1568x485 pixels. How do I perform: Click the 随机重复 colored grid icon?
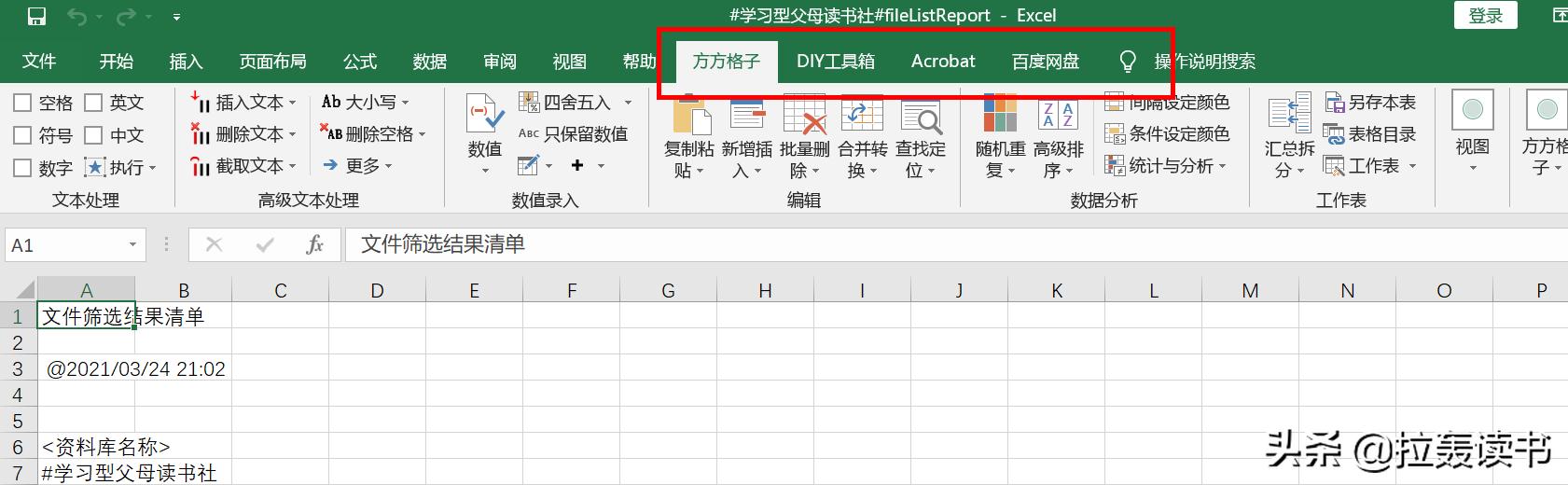coord(999,115)
